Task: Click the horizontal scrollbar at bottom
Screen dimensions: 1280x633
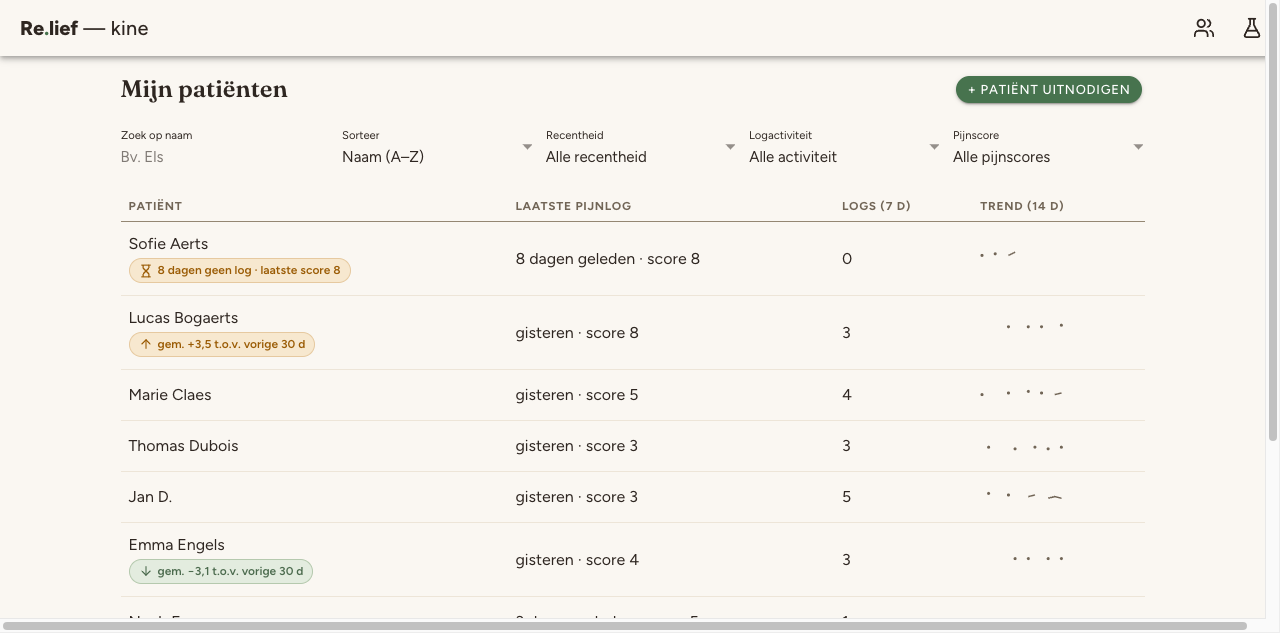Action: pyautogui.click(x=625, y=626)
